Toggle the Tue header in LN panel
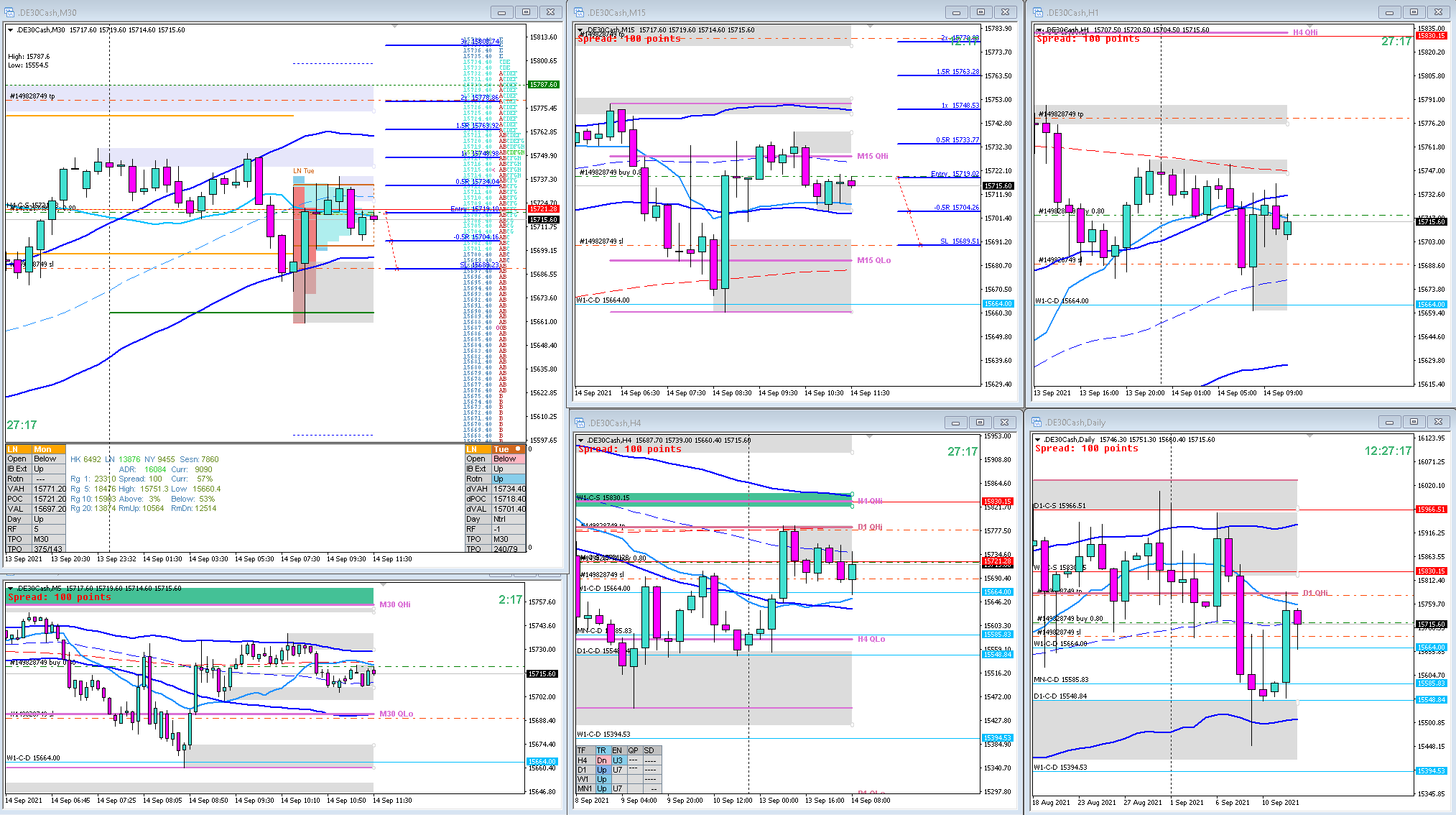Image resolution: width=1456 pixels, height=815 pixels. 501,449
